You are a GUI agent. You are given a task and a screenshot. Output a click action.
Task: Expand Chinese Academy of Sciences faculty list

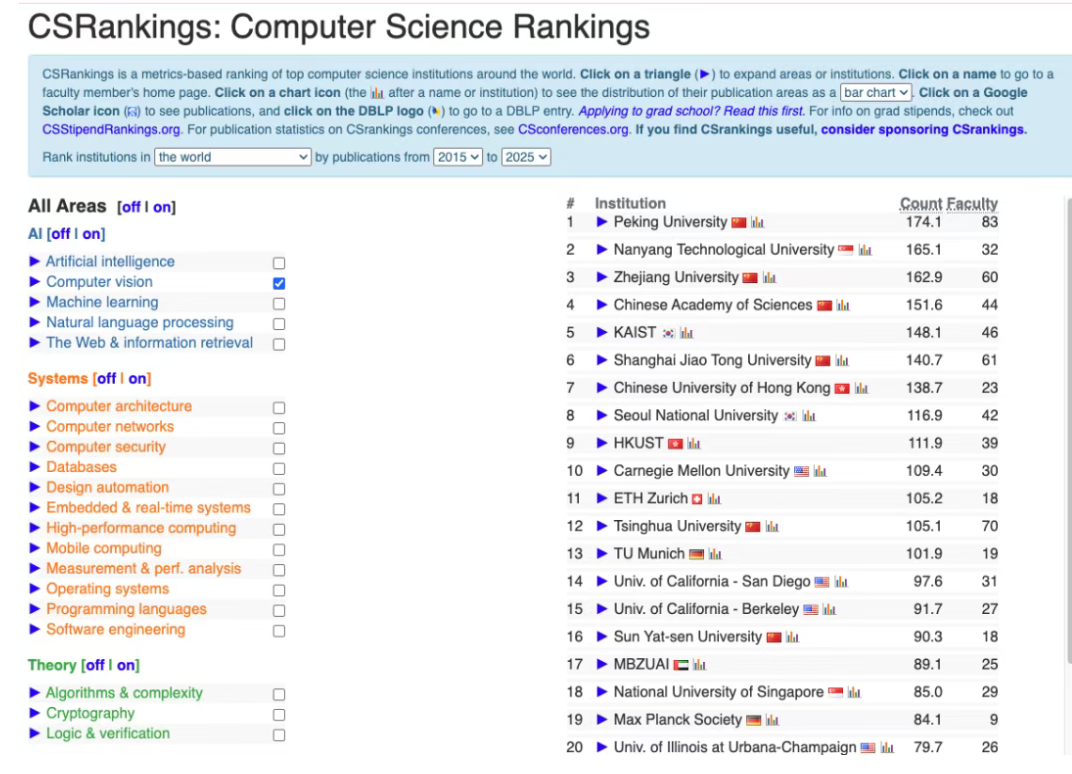(602, 305)
